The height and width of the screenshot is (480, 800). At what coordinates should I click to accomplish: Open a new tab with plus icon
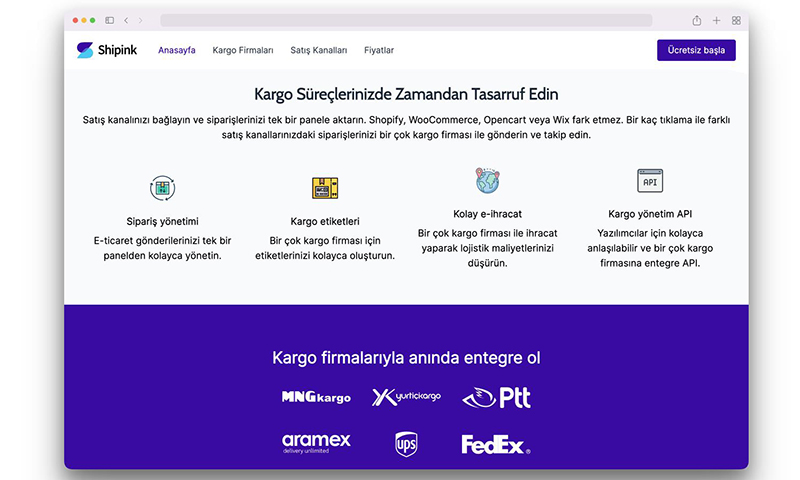[716, 20]
